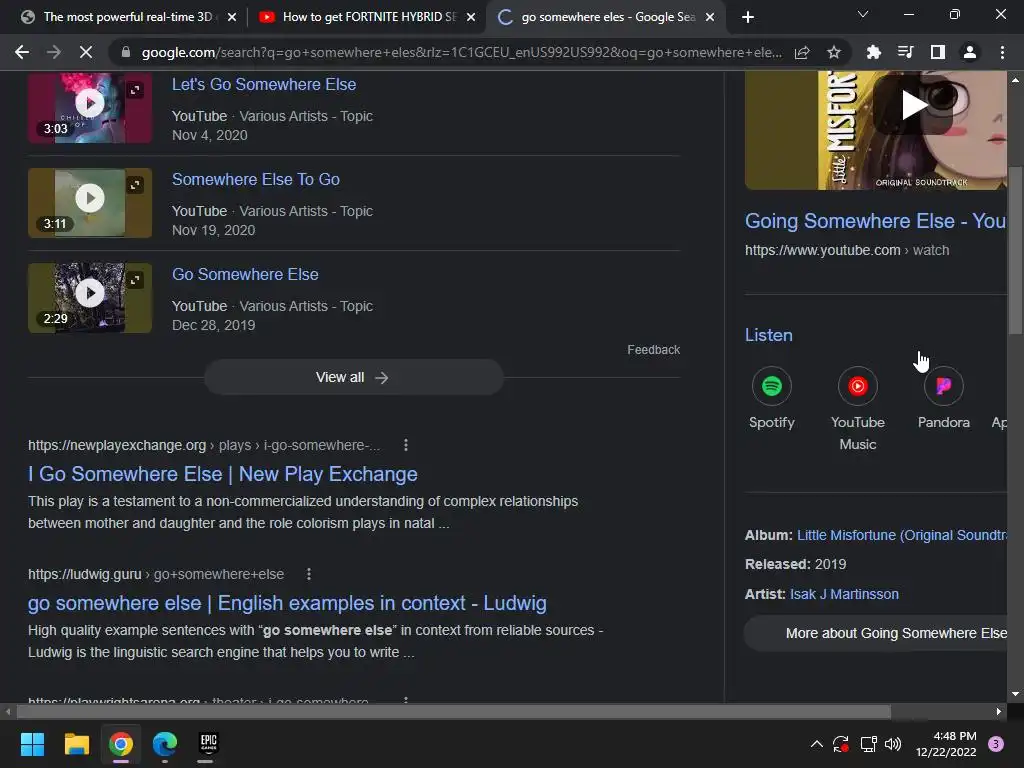1024x768 pixels.
Task: Open the media control icon in toolbar
Action: click(905, 52)
